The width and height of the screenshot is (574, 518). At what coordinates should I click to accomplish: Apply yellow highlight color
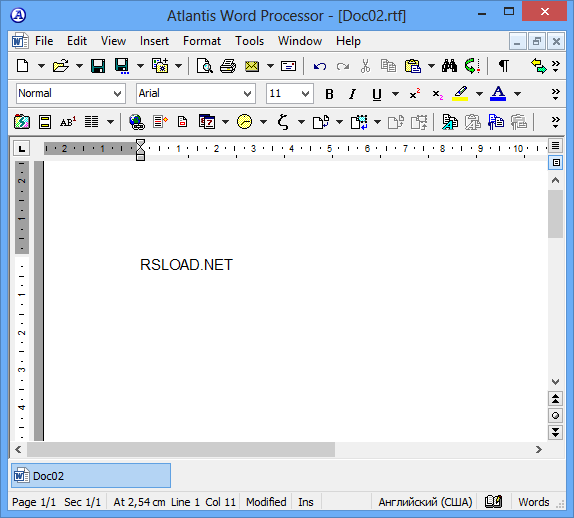tap(461, 94)
